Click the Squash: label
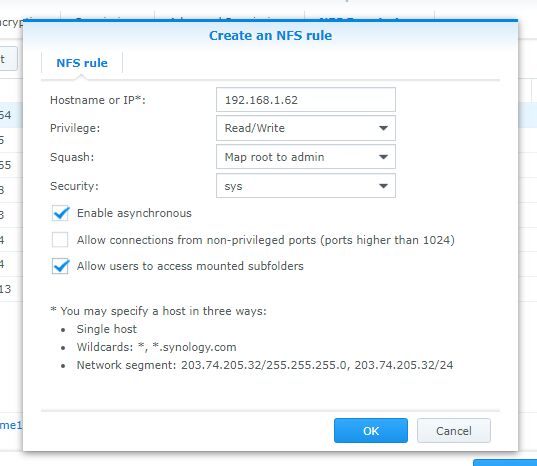The width and height of the screenshot is (537, 466). (x=72, y=157)
